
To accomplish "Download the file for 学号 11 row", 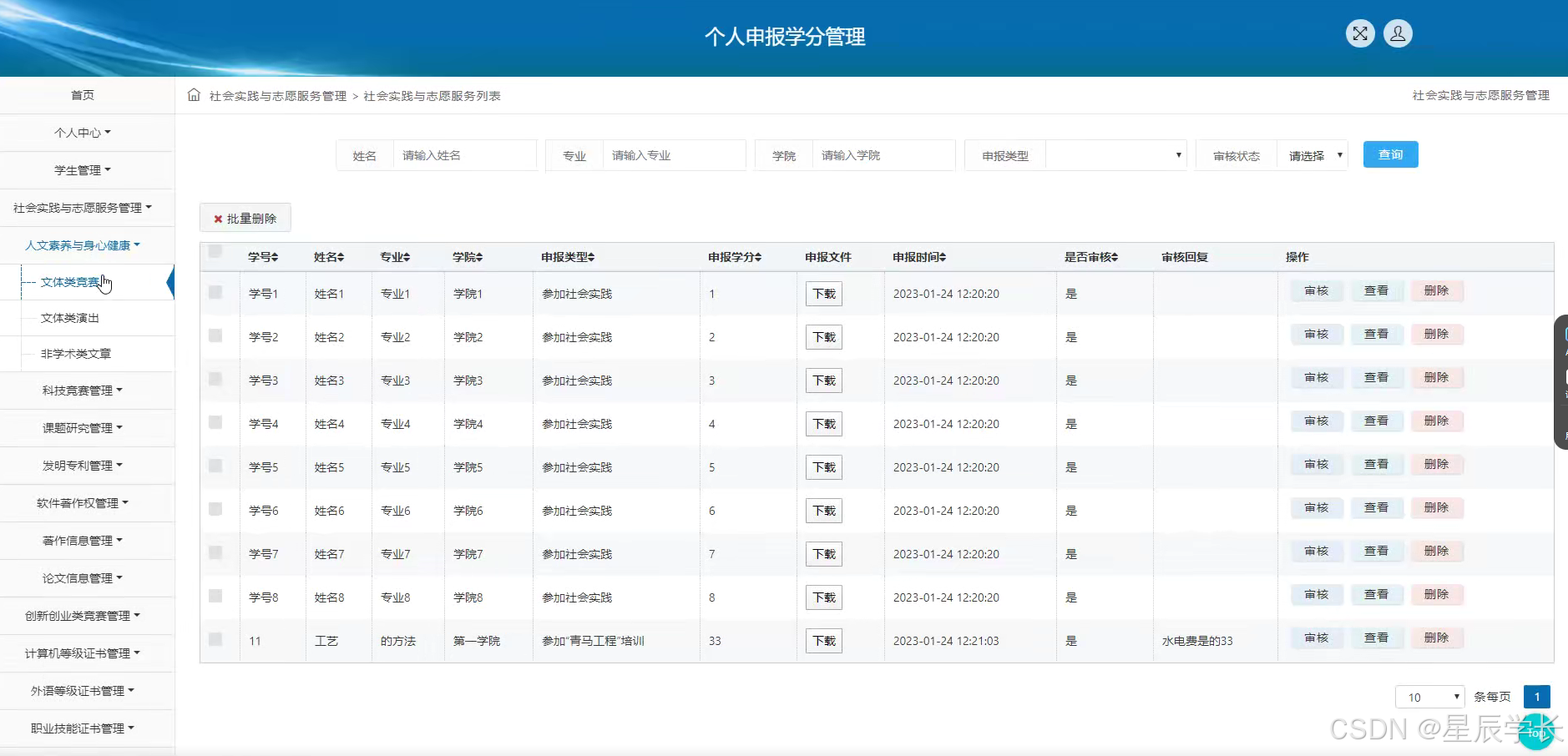I will pos(824,641).
